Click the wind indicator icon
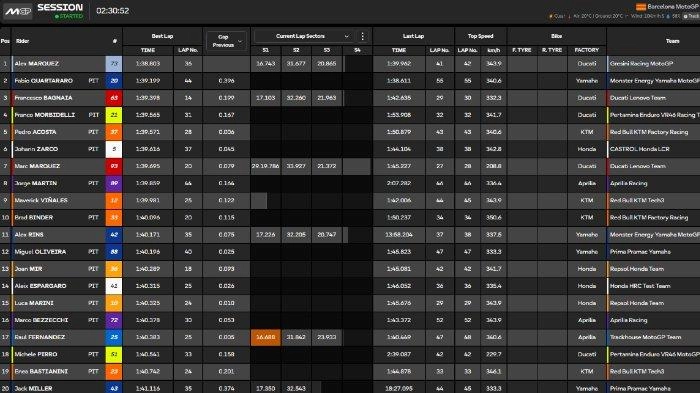The height and width of the screenshot is (393, 700). [626, 17]
